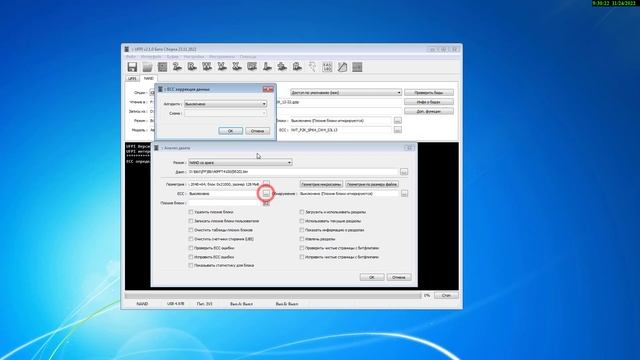Viewport: 640px width, 360px height.
Task: Click the floppy disk Save icon in toolbar
Action: (x=132, y=67)
